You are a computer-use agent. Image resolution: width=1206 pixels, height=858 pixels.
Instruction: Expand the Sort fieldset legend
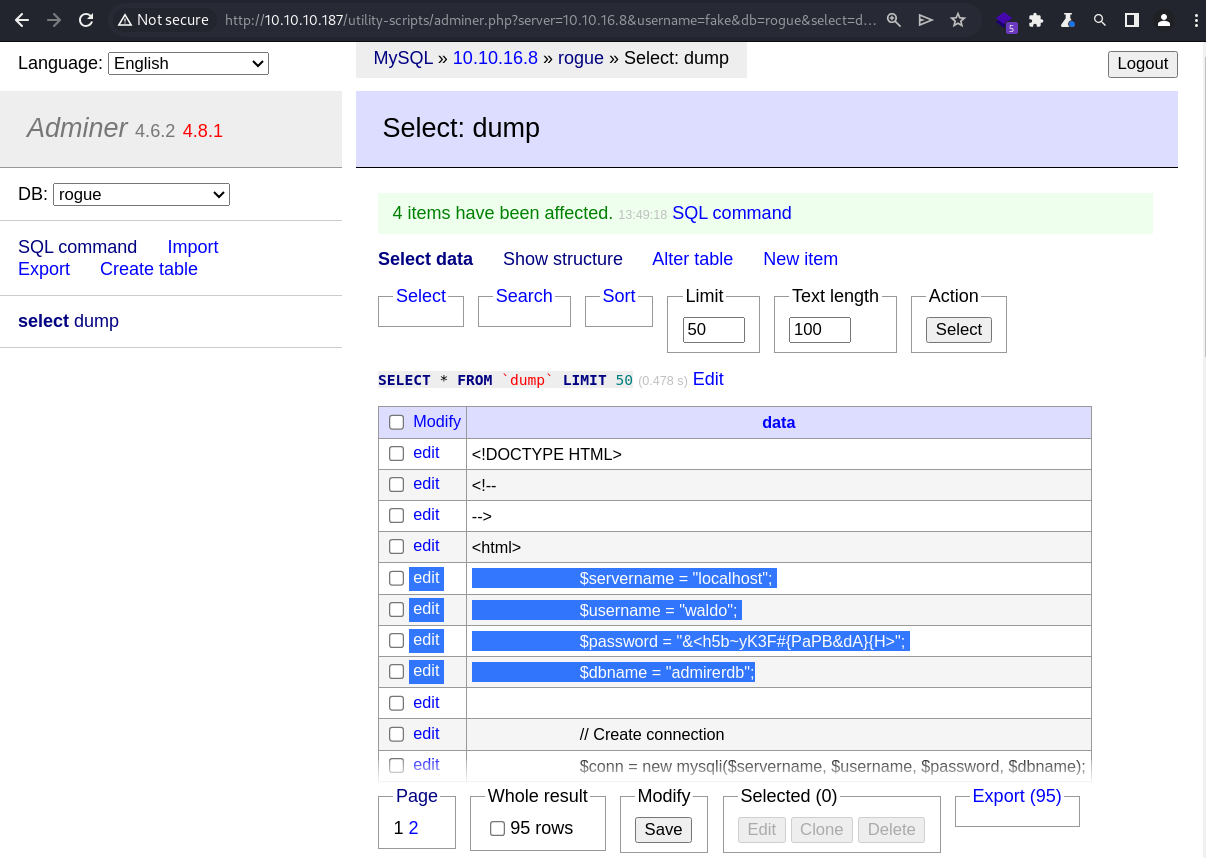pyautogui.click(x=619, y=296)
